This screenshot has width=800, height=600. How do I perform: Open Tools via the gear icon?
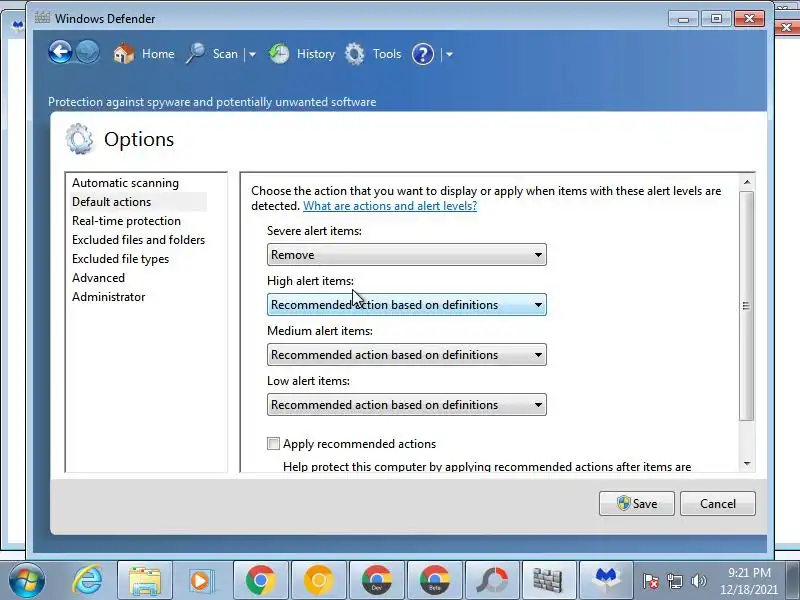point(355,54)
